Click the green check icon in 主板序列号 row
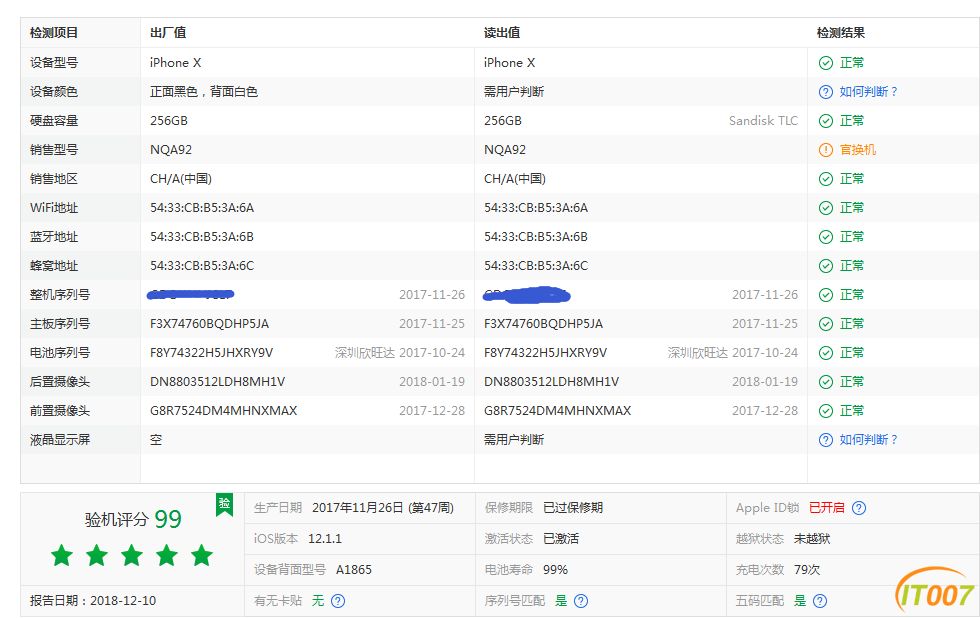Viewport: 980px width, 618px height. pyautogui.click(x=826, y=324)
